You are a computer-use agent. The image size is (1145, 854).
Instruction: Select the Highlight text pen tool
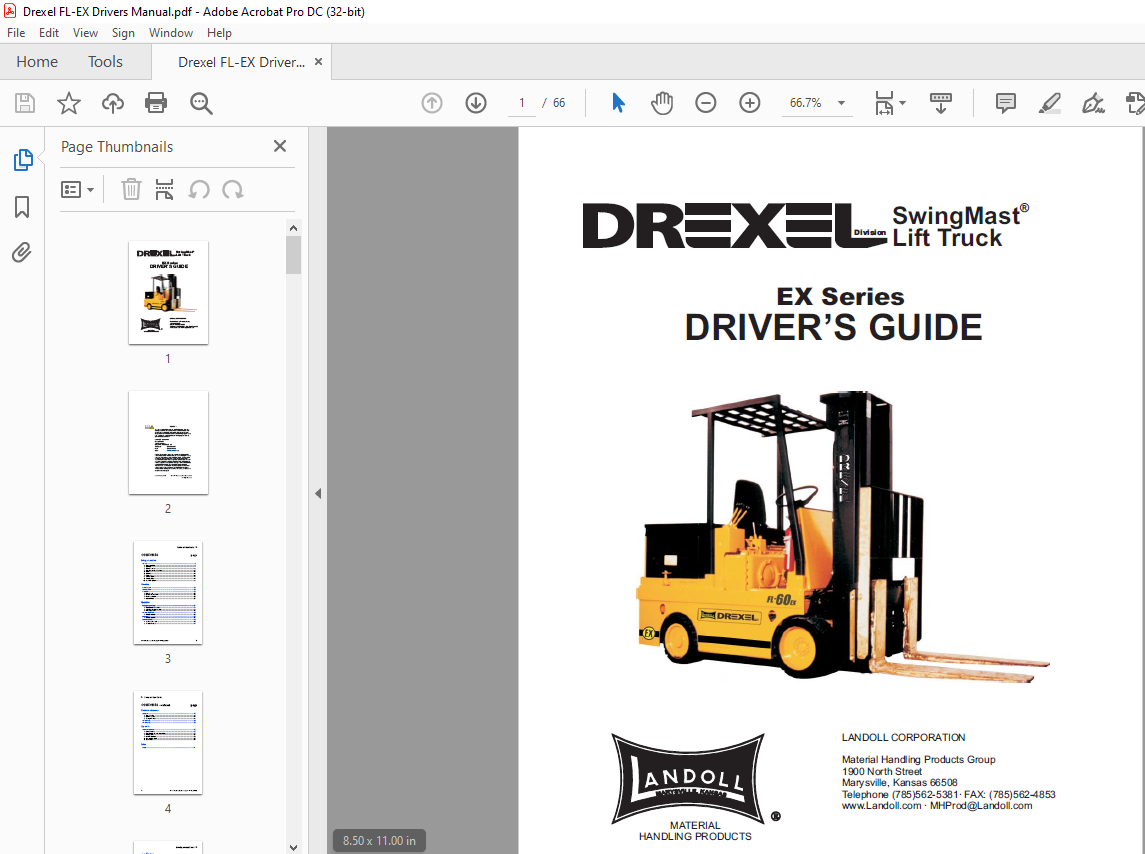point(1049,103)
